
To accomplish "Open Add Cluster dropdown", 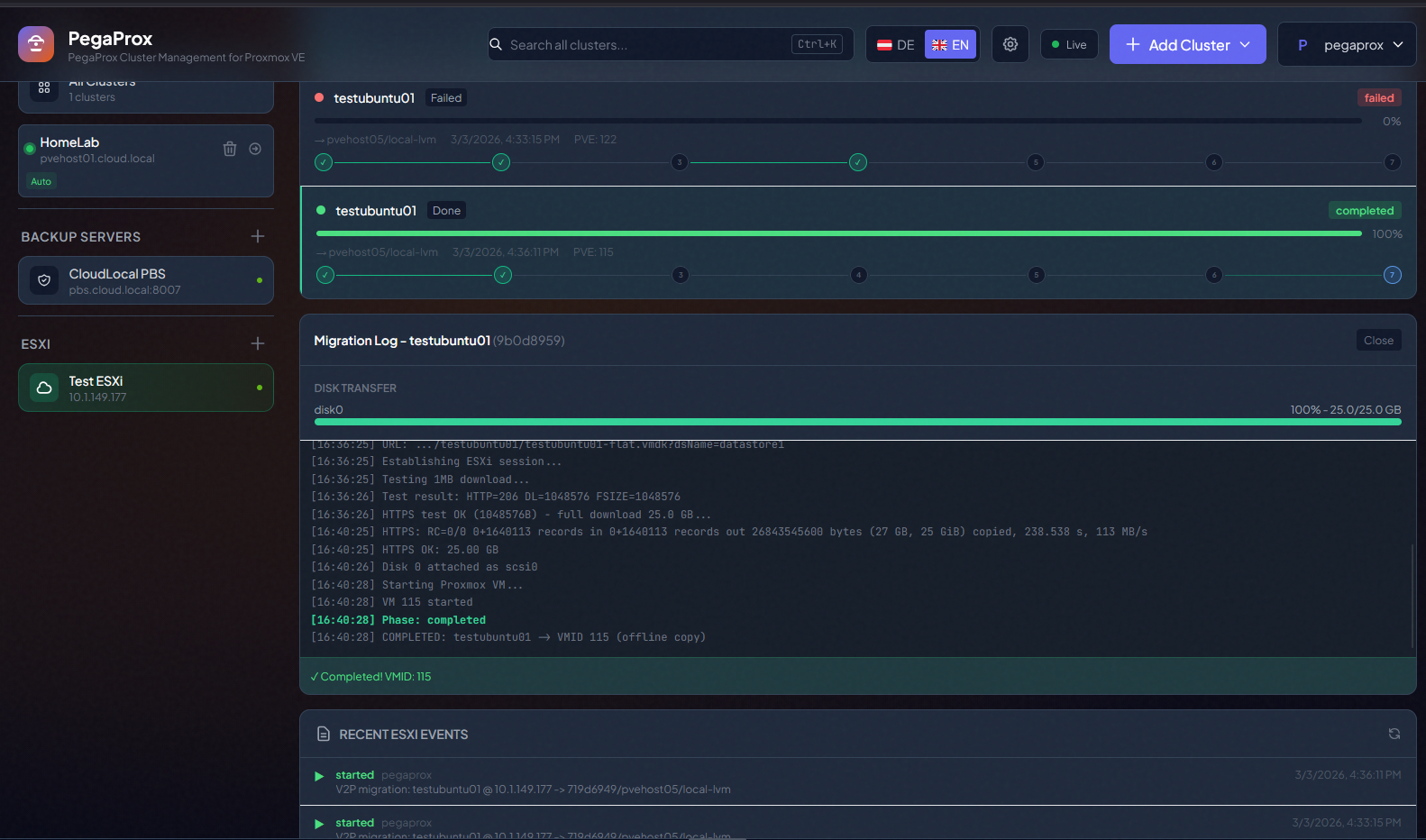I will pyautogui.click(x=1187, y=44).
